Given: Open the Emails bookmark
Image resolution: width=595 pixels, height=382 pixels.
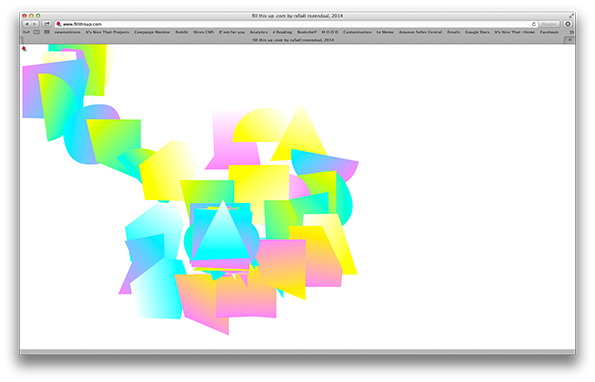Looking at the screenshot, I should [x=453, y=32].
